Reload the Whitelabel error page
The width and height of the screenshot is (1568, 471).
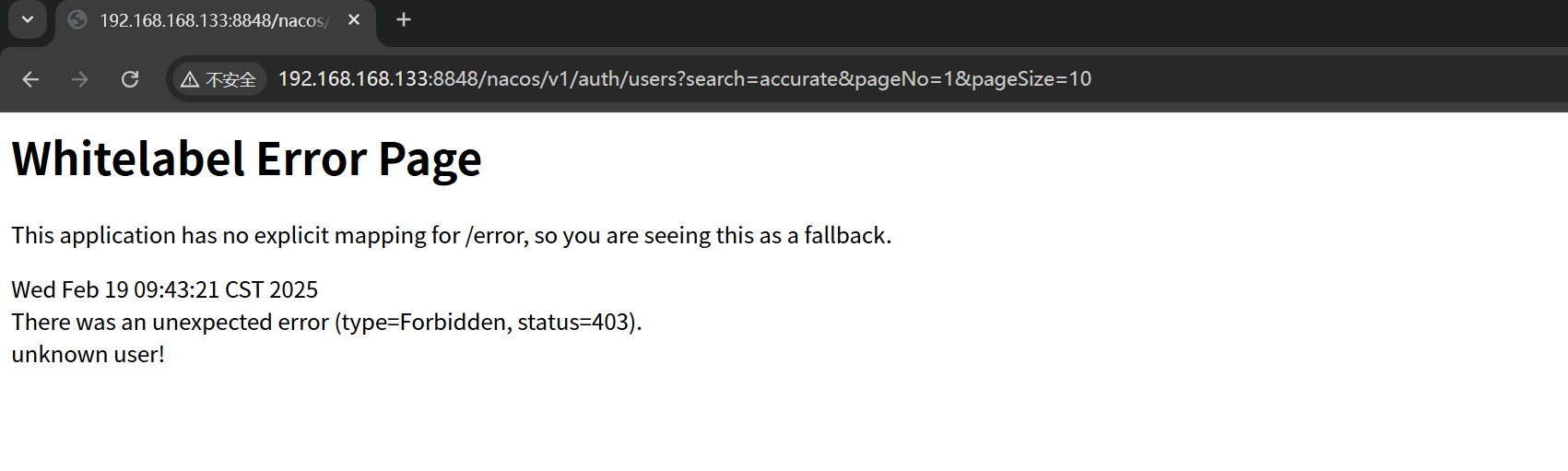click(x=130, y=79)
